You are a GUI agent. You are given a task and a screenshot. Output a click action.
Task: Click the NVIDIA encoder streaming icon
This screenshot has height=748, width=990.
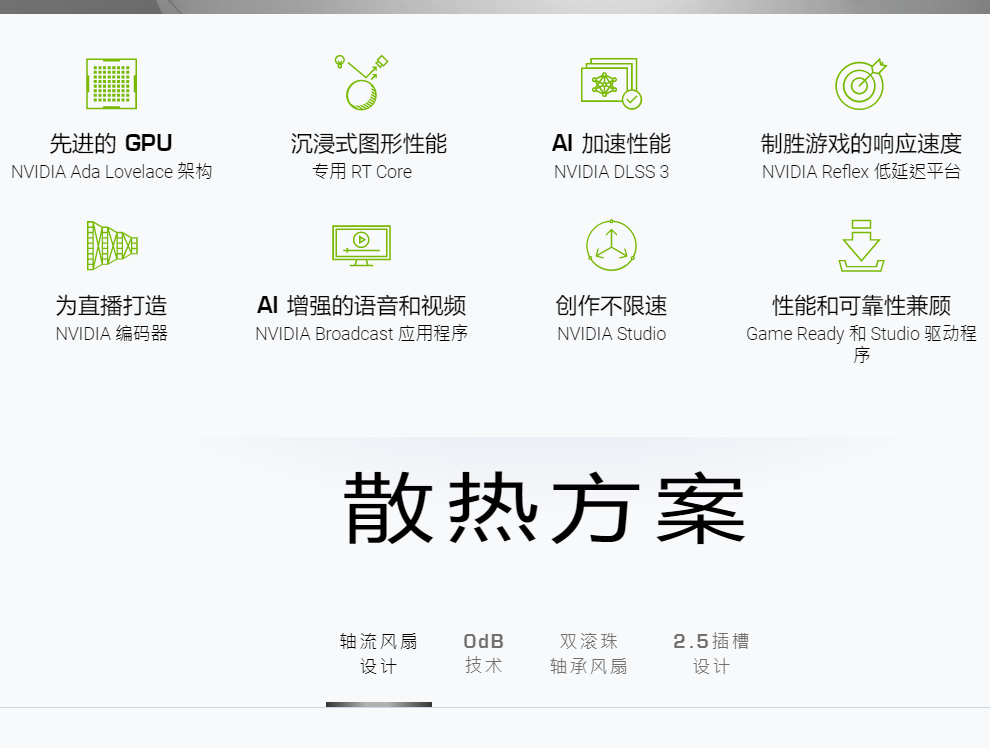click(112, 246)
